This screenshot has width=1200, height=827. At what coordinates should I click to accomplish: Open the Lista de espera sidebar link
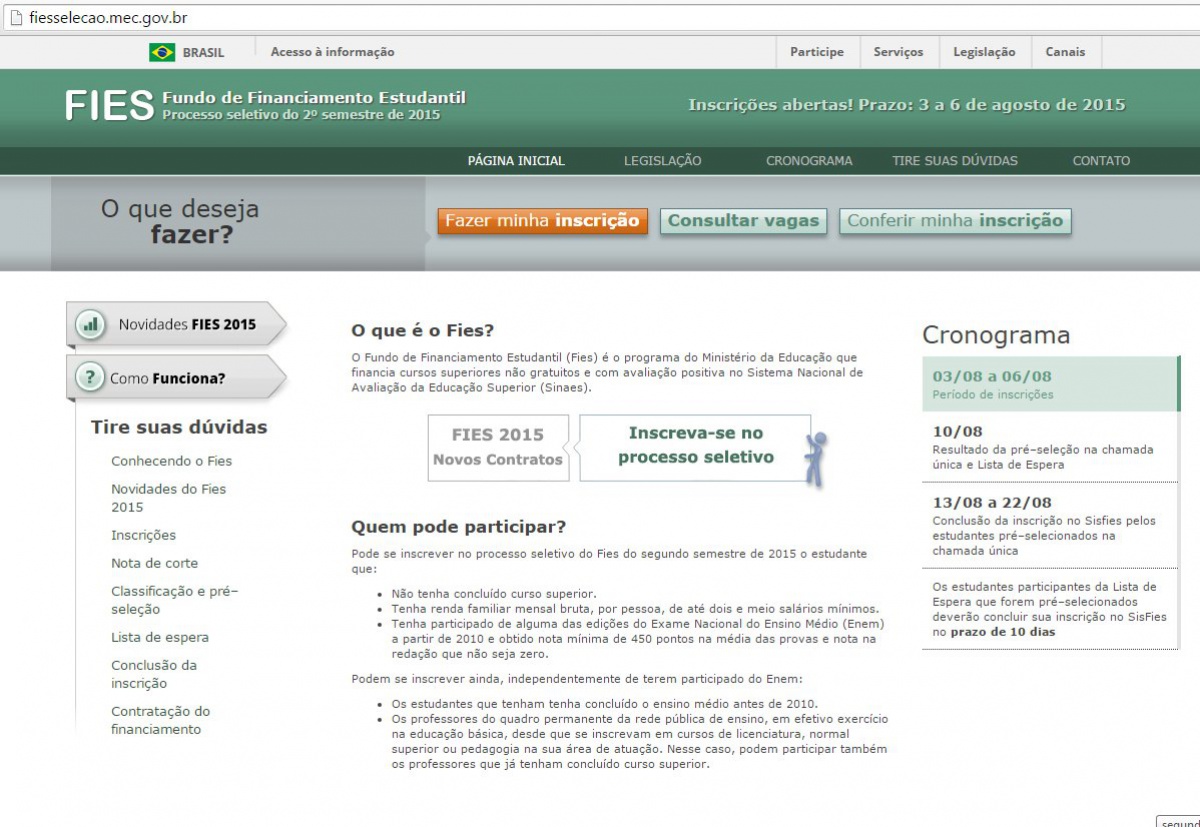click(160, 637)
